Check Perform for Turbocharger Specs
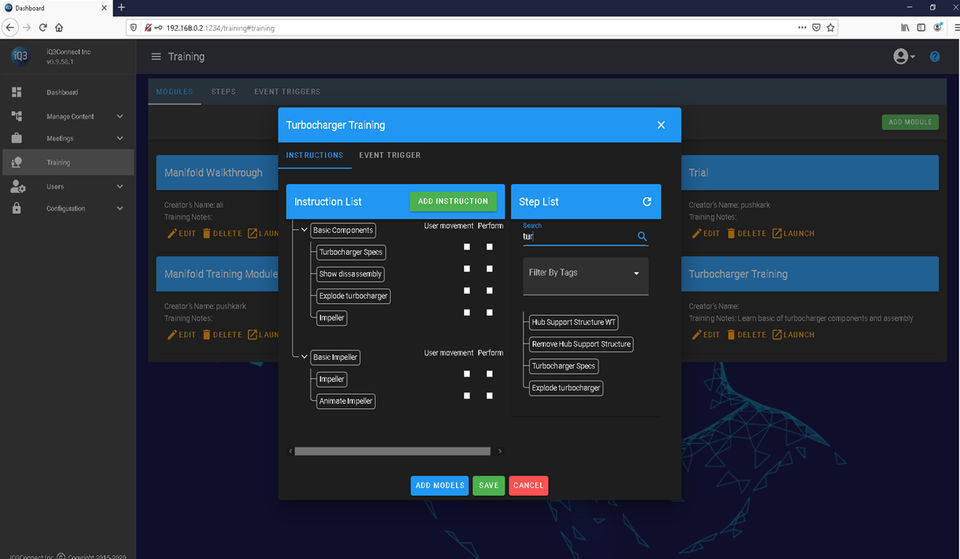This screenshot has height=559, width=960. tap(489, 247)
